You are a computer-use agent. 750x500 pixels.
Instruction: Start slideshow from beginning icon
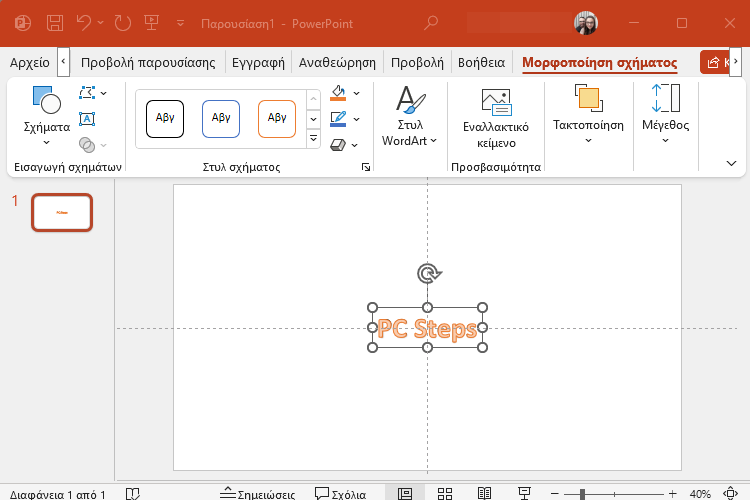152,22
